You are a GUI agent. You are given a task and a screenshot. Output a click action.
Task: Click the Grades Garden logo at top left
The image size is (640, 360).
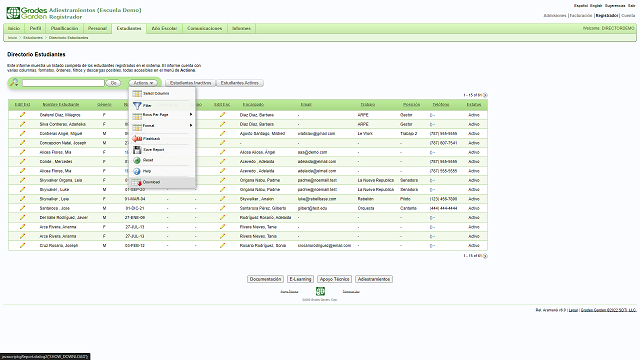pos(27,13)
